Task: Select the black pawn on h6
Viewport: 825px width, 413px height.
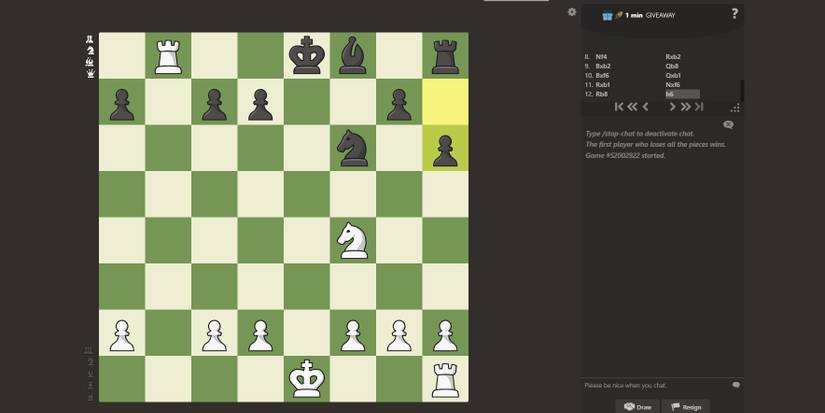Action: (446, 150)
